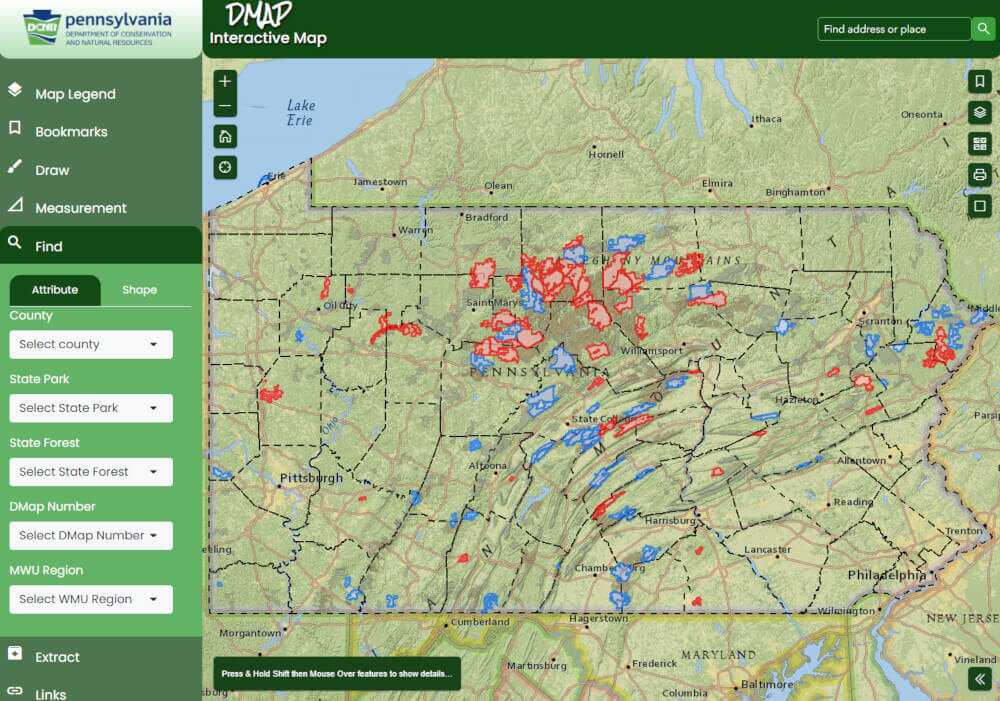This screenshot has width=1000, height=701.
Task: Open the basemap gallery icon
Action: click(980, 143)
